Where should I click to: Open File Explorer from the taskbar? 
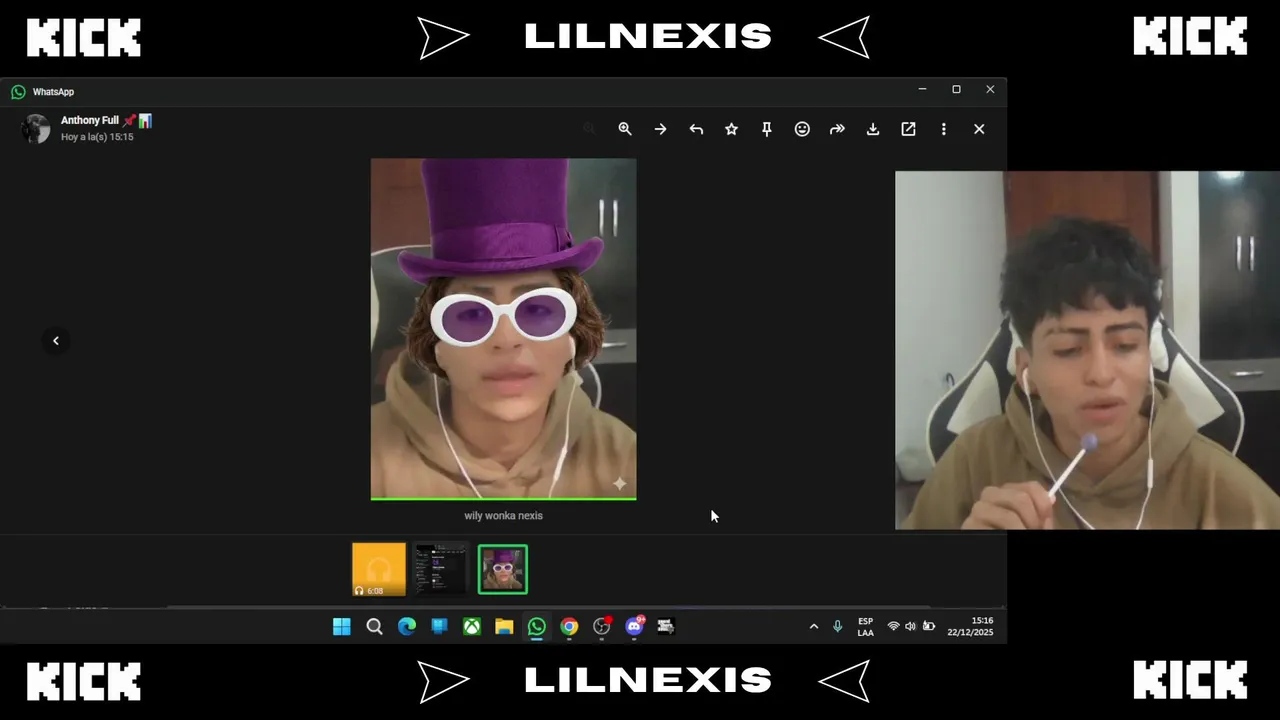pos(504,627)
